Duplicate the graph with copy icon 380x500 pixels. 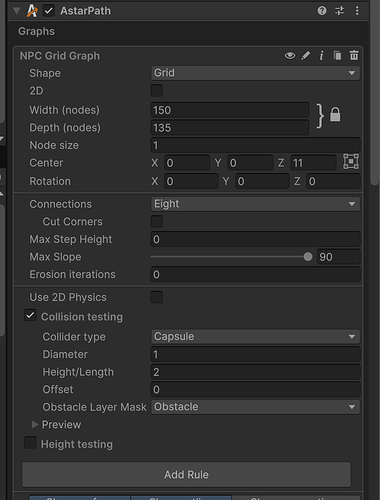[337, 56]
